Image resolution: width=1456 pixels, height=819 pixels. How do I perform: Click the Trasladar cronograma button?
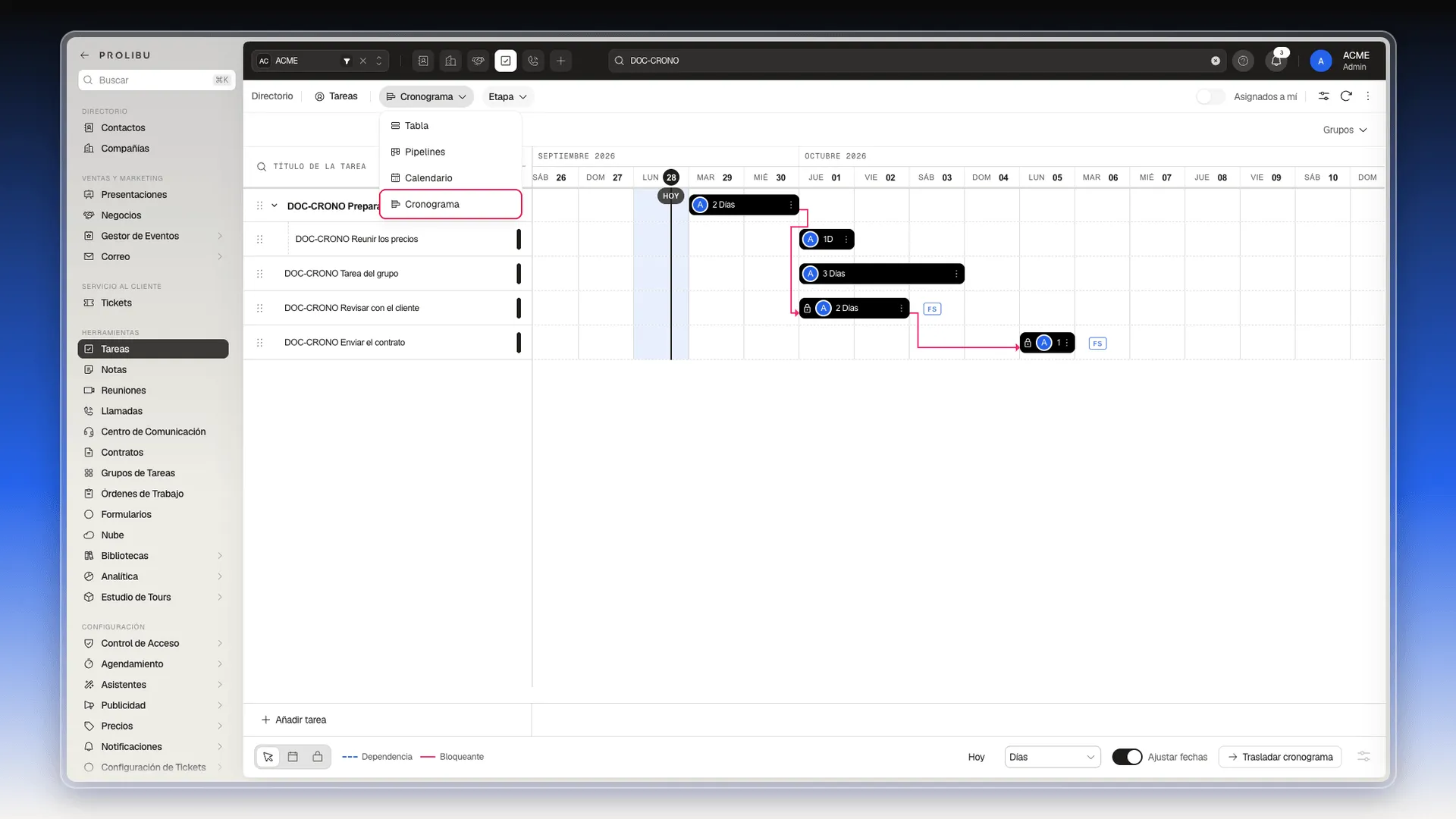1280,757
